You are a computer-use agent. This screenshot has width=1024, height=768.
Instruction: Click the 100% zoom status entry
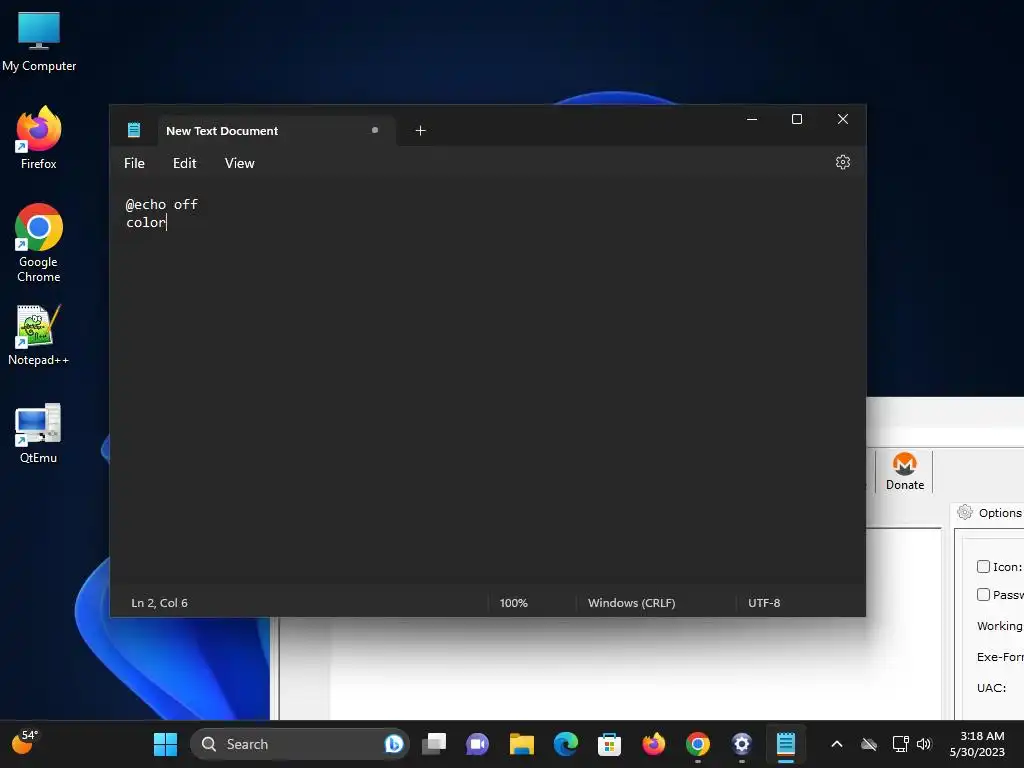tap(513, 603)
